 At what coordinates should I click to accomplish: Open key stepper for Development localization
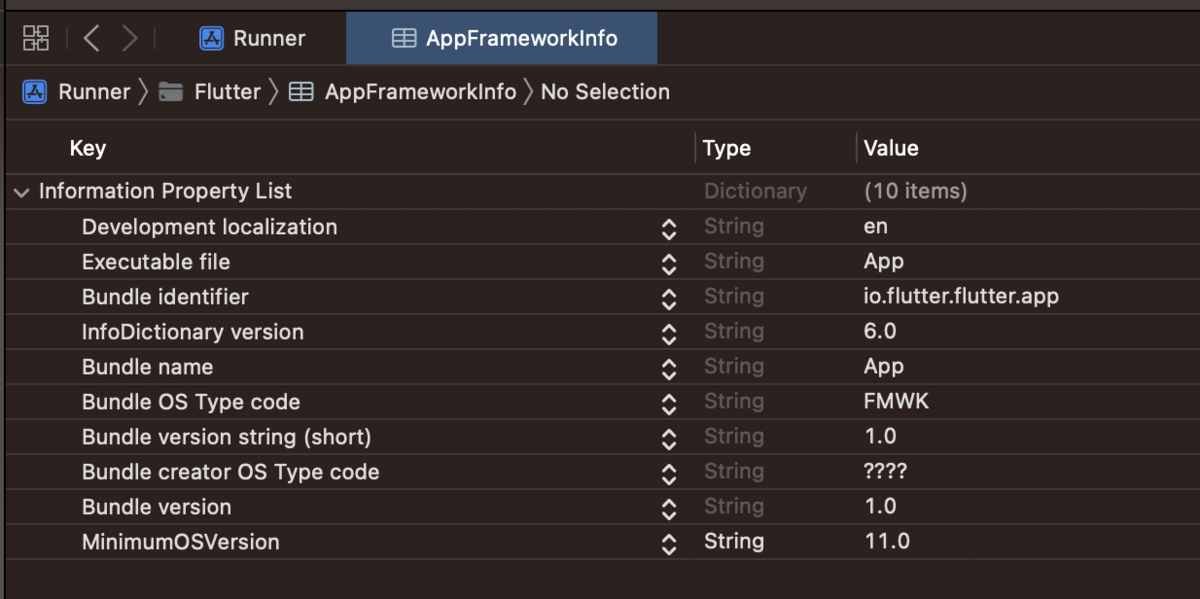click(669, 229)
